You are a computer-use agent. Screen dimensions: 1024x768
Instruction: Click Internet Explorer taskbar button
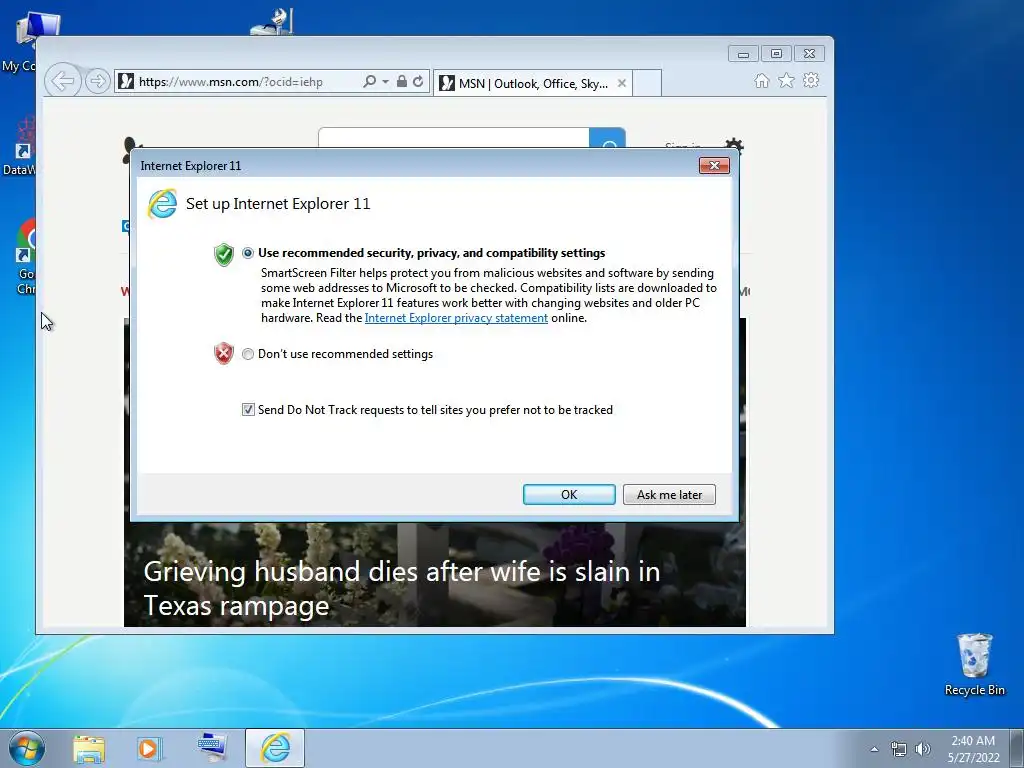click(275, 748)
